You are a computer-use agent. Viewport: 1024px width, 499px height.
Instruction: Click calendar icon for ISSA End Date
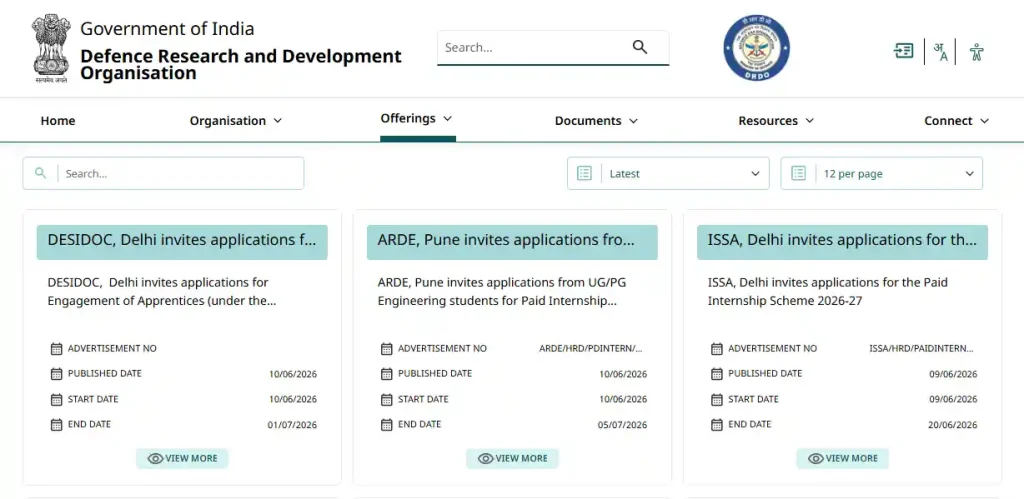click(x=717, y=425)
